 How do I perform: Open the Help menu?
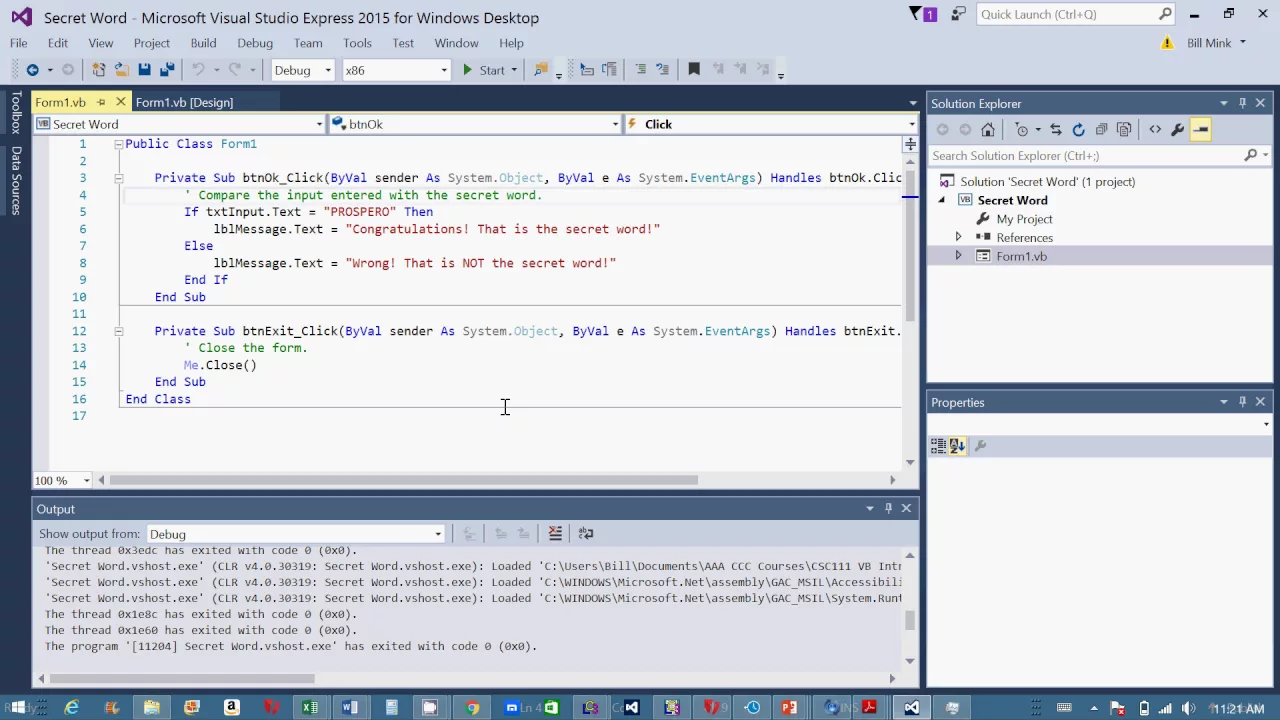pos(511,43)
